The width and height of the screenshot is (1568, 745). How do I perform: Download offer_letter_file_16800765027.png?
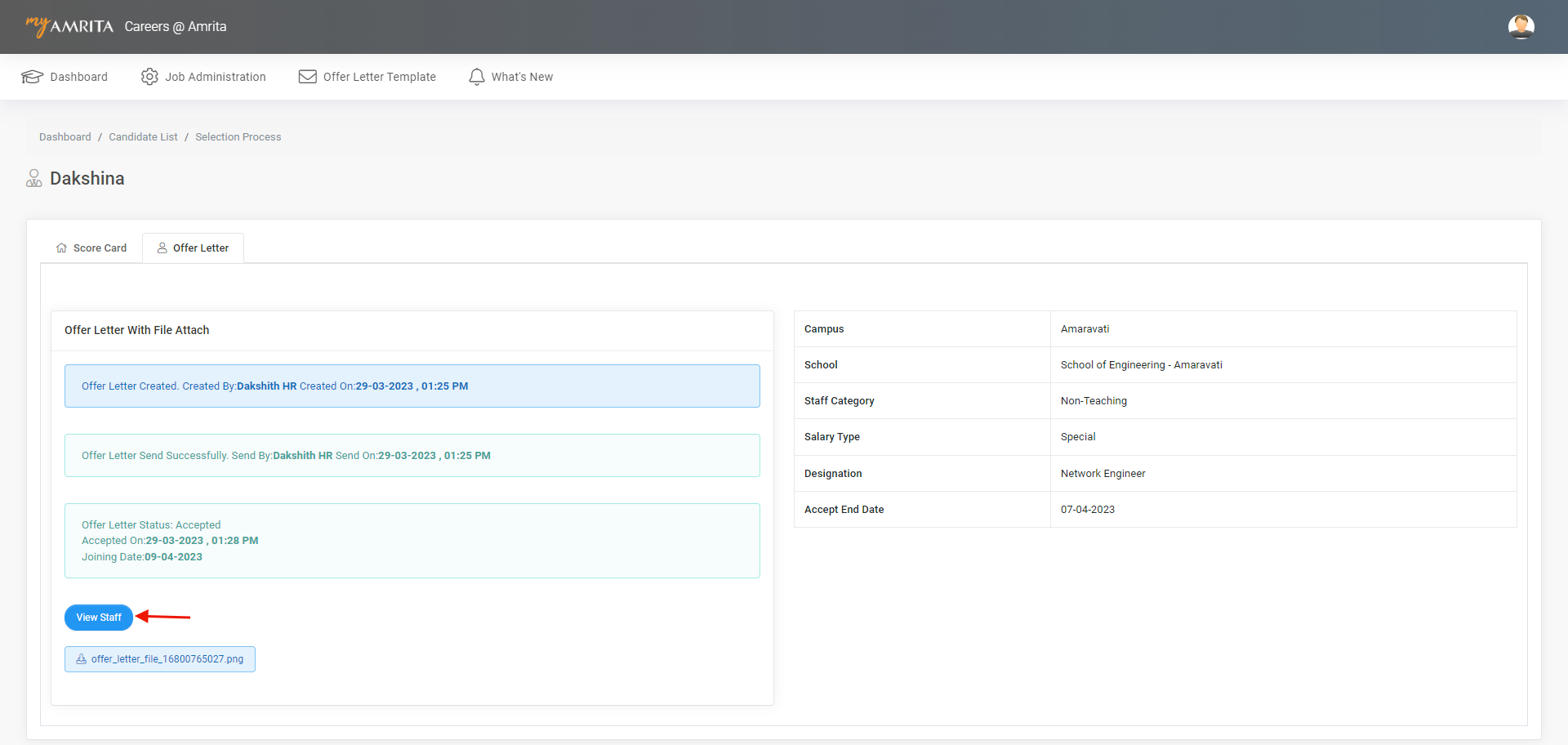coord(167,659)
